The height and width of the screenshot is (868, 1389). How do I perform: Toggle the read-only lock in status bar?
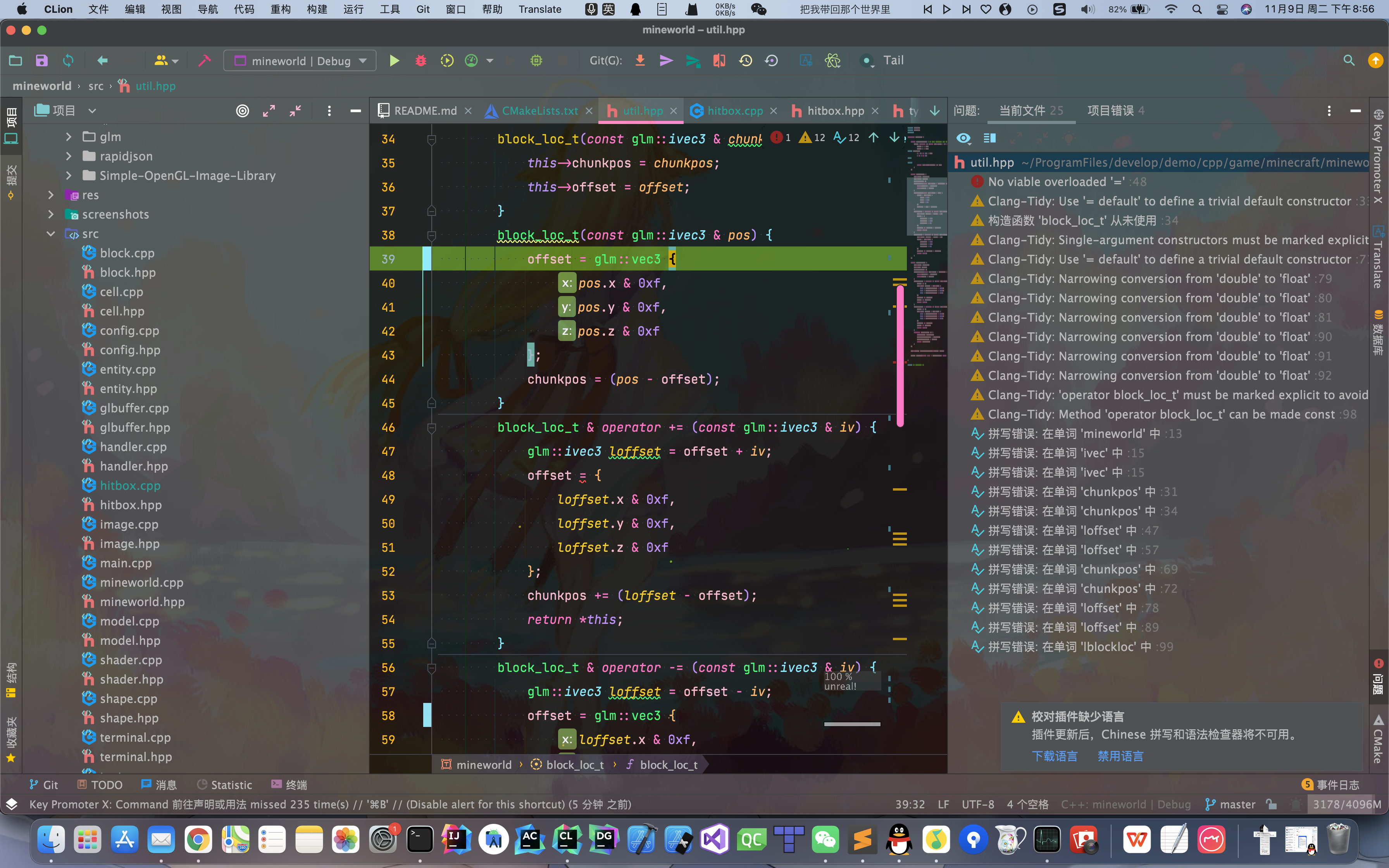coord(1271,804)
